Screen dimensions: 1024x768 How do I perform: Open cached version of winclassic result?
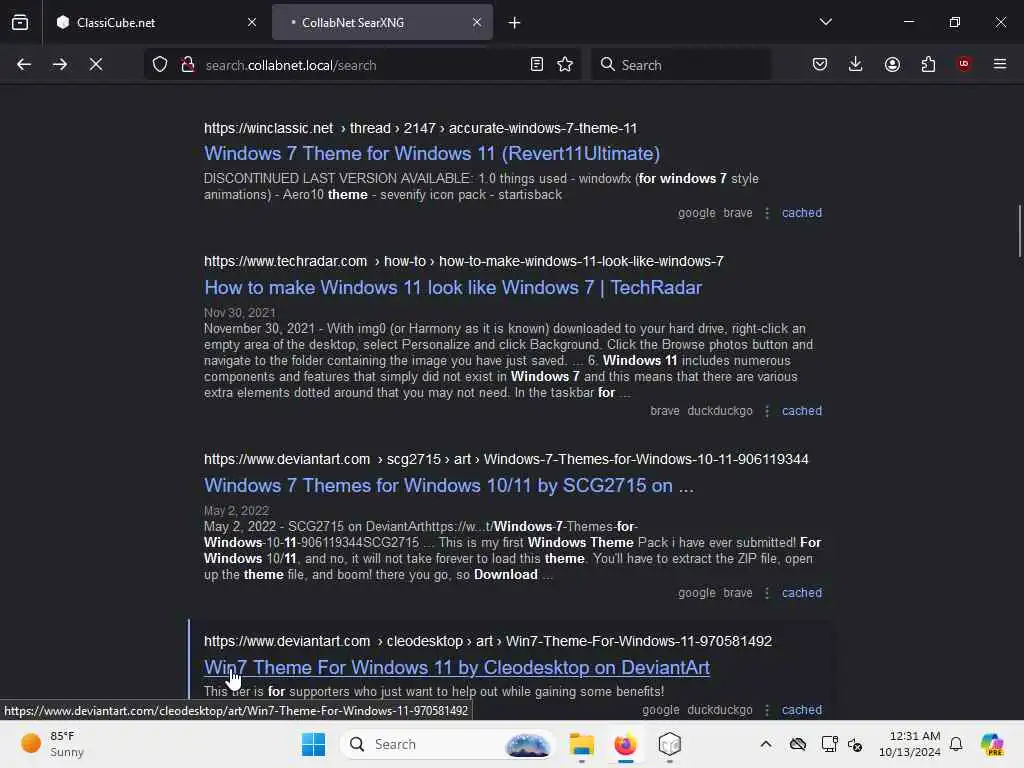(801, 213)
